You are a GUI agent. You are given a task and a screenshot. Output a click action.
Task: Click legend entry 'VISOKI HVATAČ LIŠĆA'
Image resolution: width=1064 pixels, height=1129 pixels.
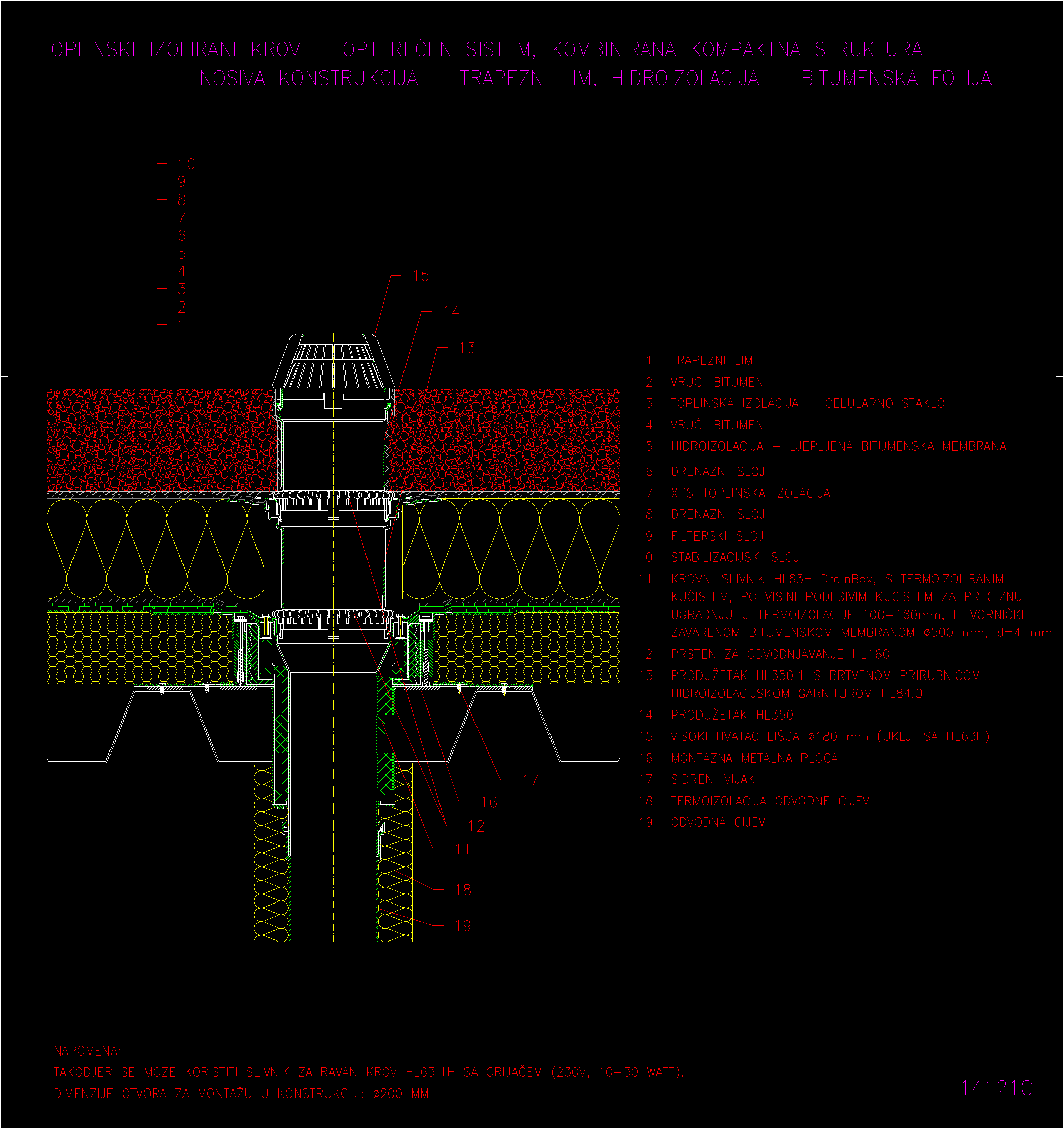[735, 737]
